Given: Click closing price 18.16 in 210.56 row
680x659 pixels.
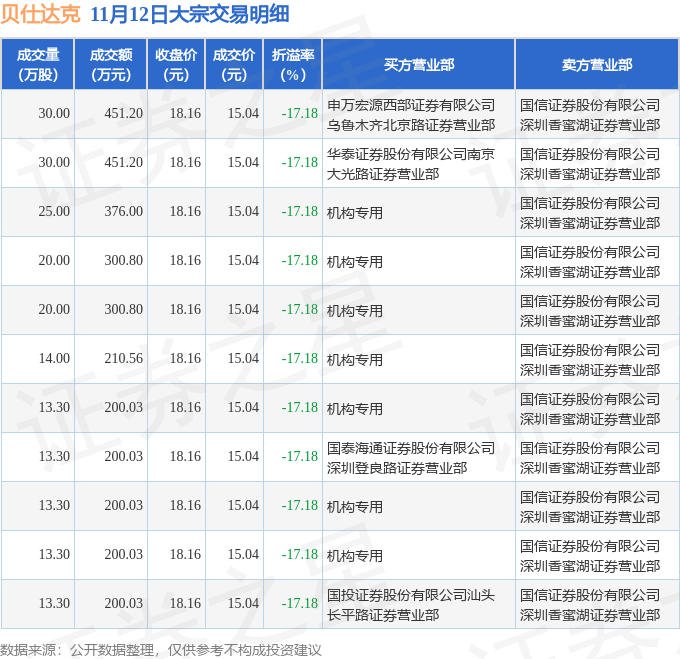Looking at the screenshot, I should coord(186,359).
